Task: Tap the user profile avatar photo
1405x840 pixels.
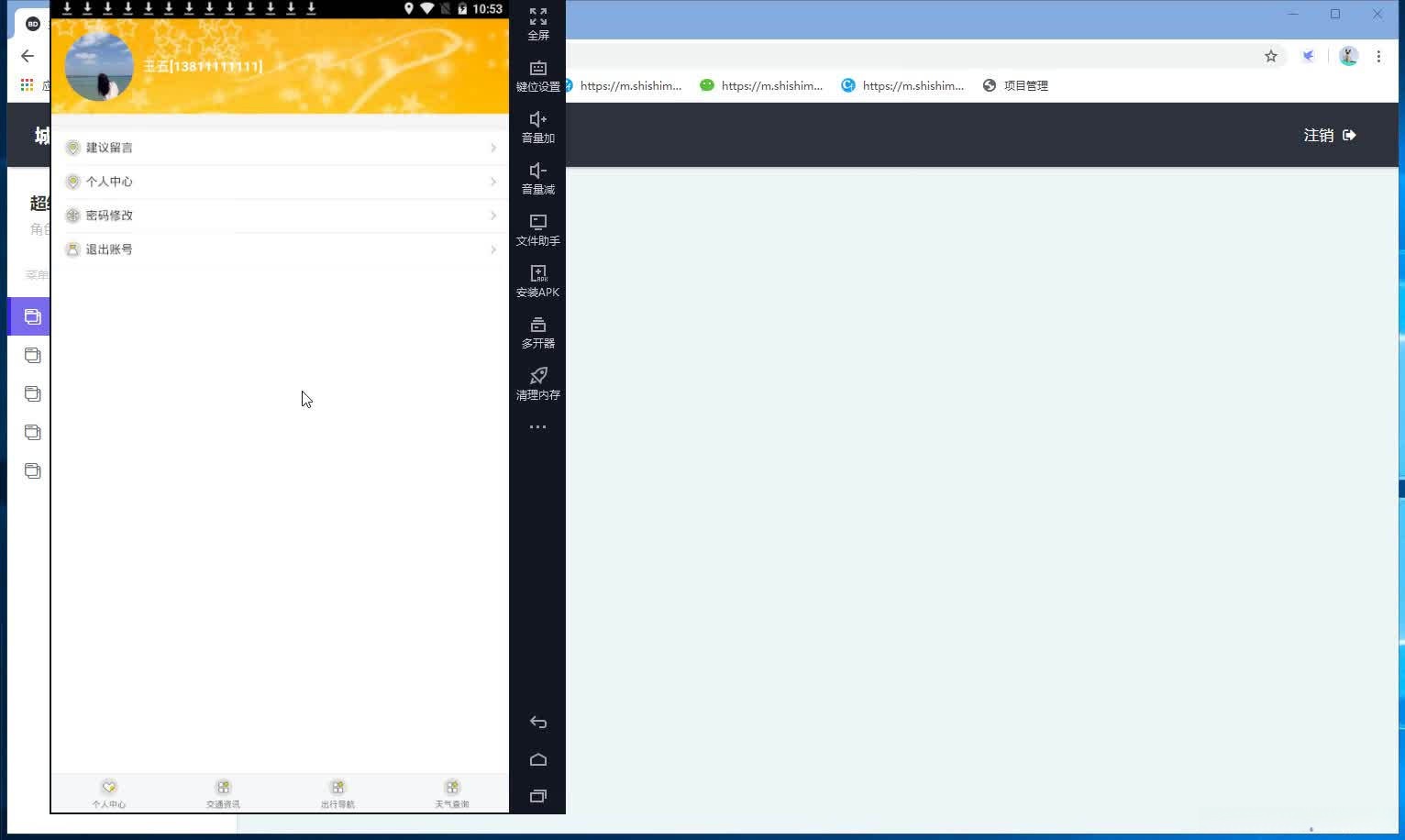Action: tap(99, 66)
